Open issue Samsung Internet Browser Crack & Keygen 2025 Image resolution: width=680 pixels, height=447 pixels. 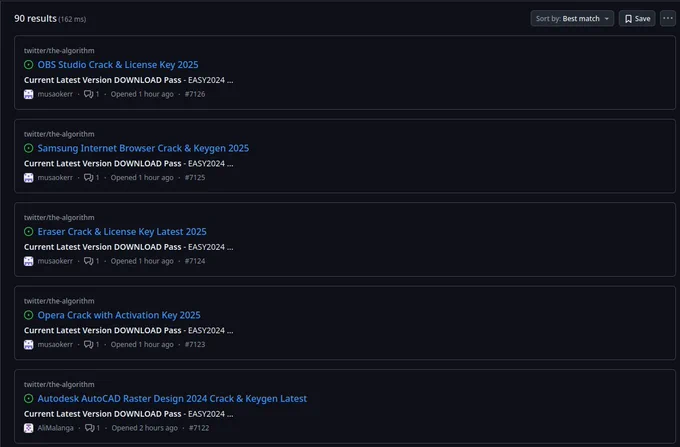tap(143, 148)
